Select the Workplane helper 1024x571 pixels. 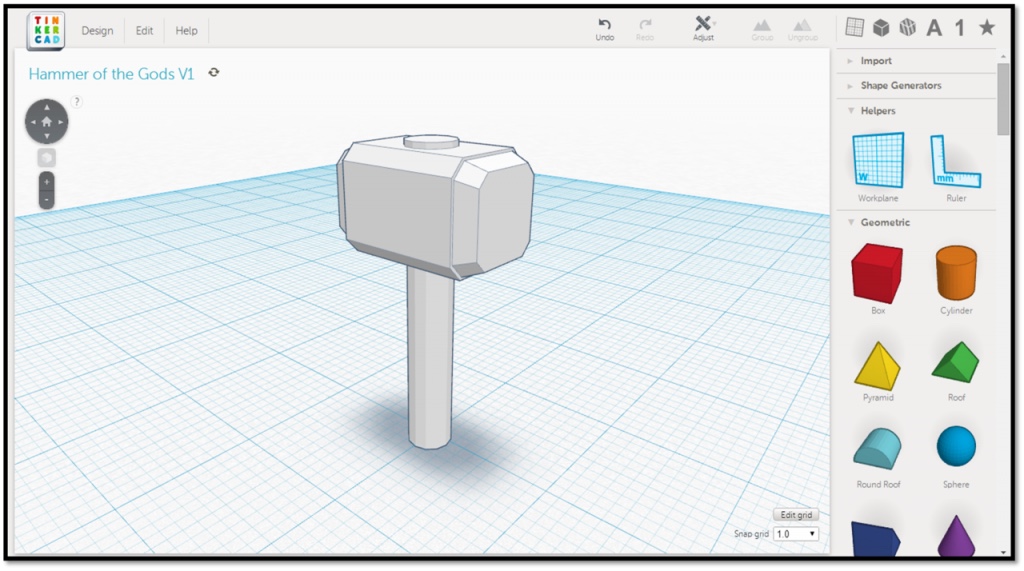coord(878,167)
